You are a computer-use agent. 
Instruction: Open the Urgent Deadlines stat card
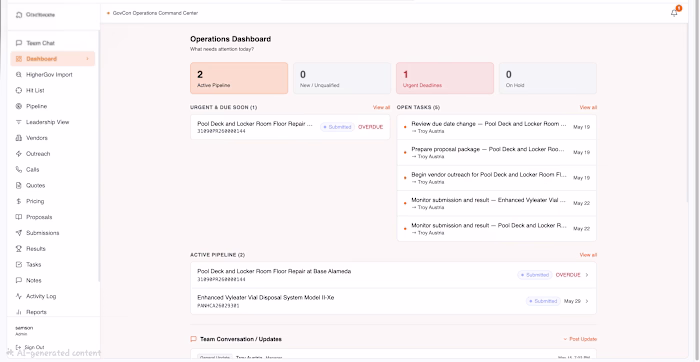tap(445, 78)
